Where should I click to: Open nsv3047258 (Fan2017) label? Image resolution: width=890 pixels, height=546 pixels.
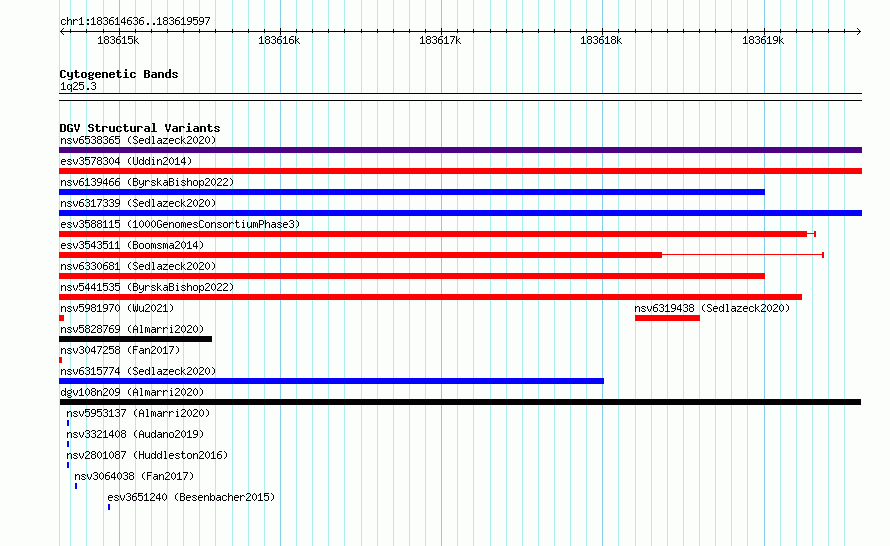click(x=120, y=350)
